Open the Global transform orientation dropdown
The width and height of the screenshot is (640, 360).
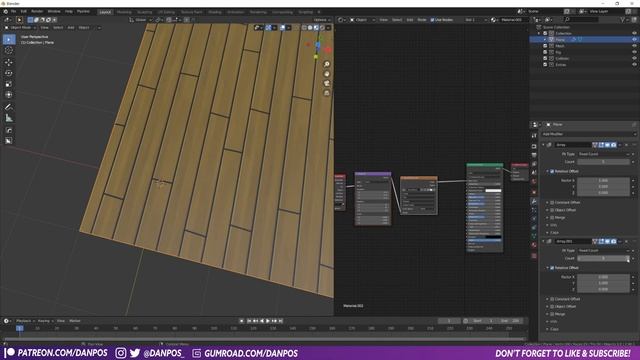[x=140, y=20]
